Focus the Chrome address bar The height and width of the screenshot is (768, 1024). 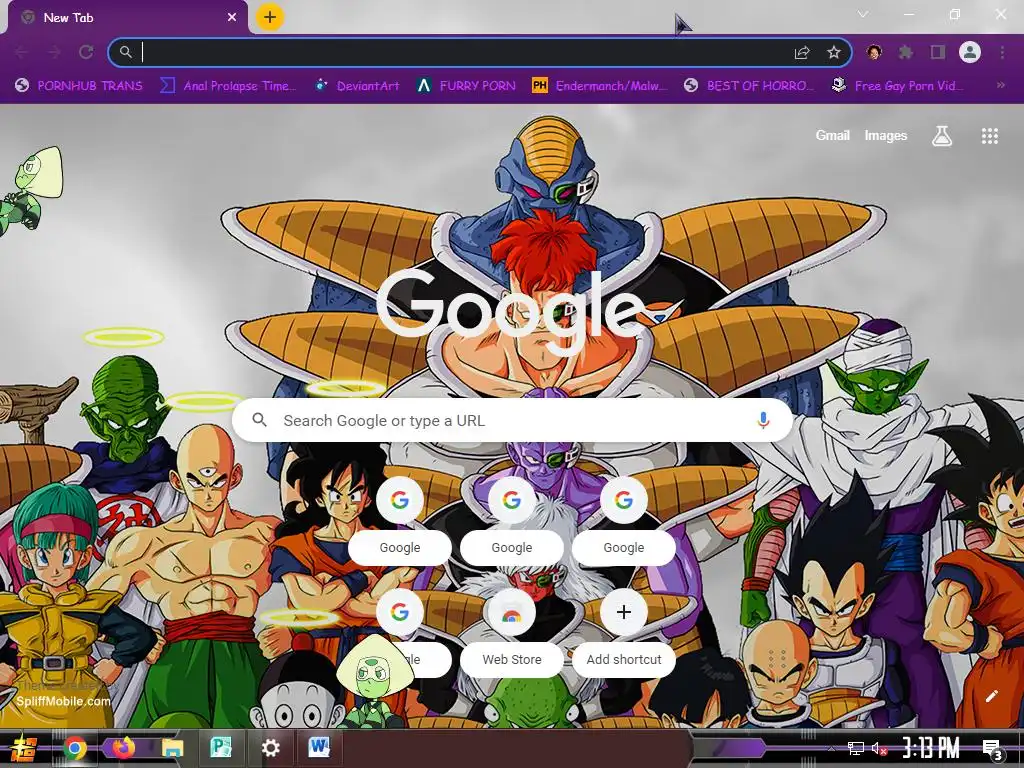(480, 52)
